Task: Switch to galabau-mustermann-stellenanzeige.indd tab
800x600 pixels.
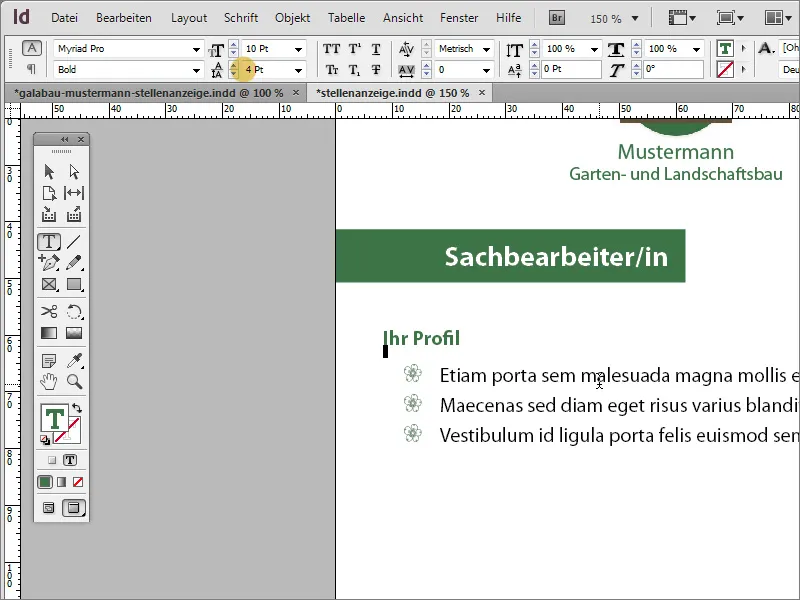Action: (148, 93)
